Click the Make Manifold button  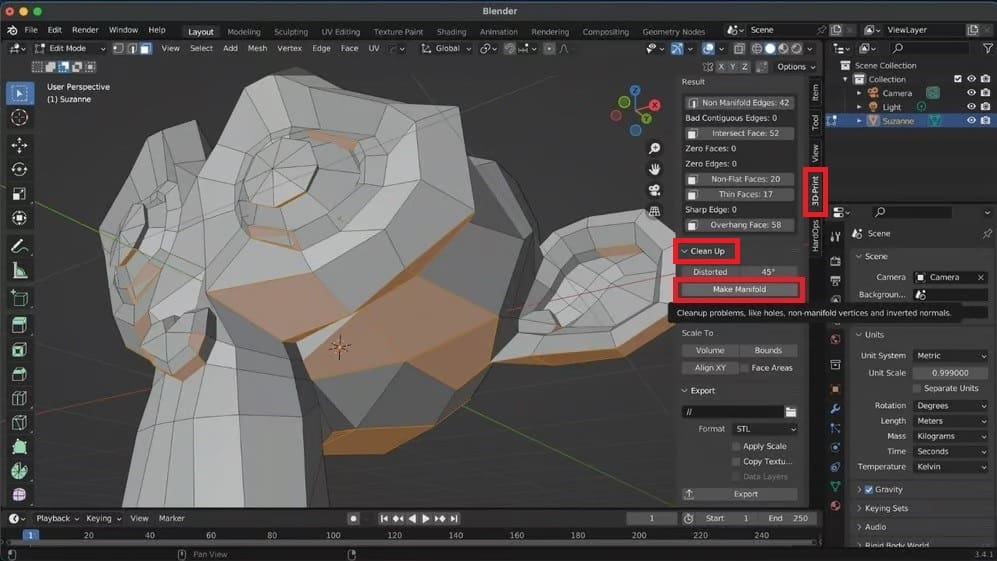click(x=739, y=289)
